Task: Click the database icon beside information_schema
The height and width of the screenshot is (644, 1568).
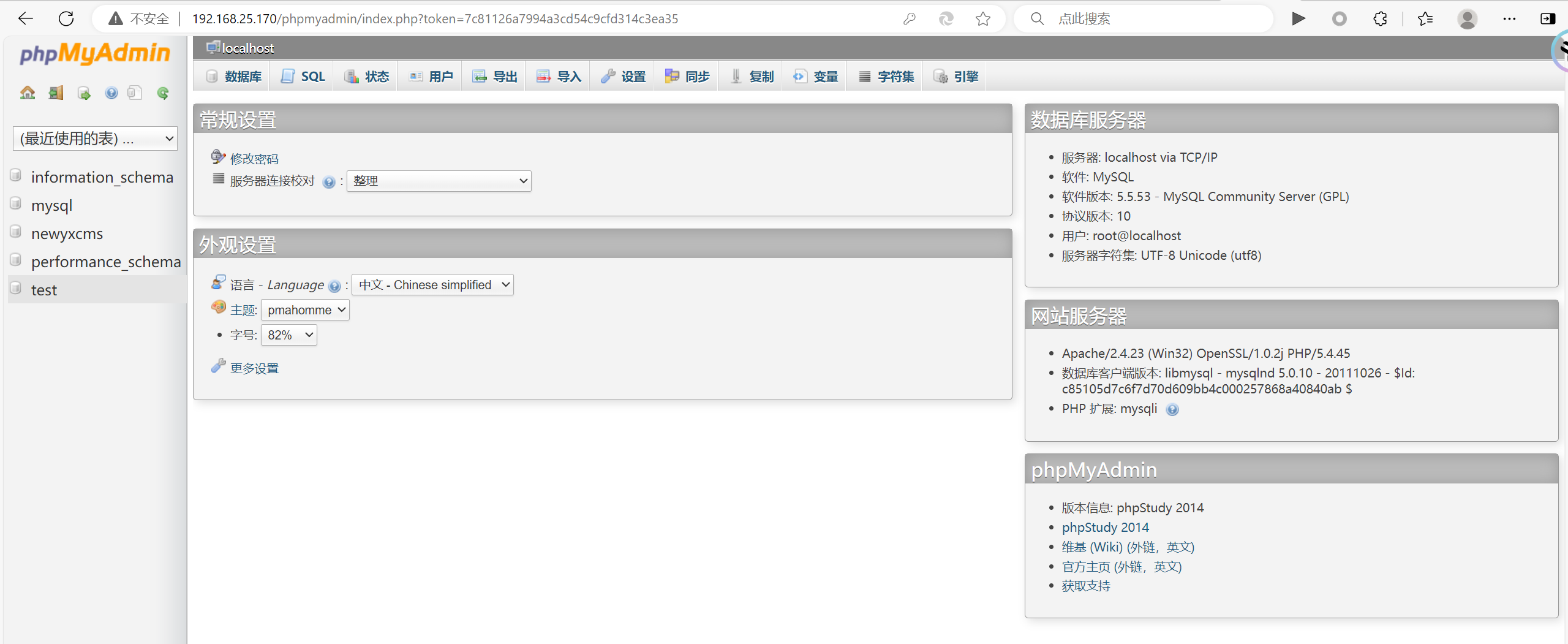Action: pyautogui.click(x=16, y=176)
